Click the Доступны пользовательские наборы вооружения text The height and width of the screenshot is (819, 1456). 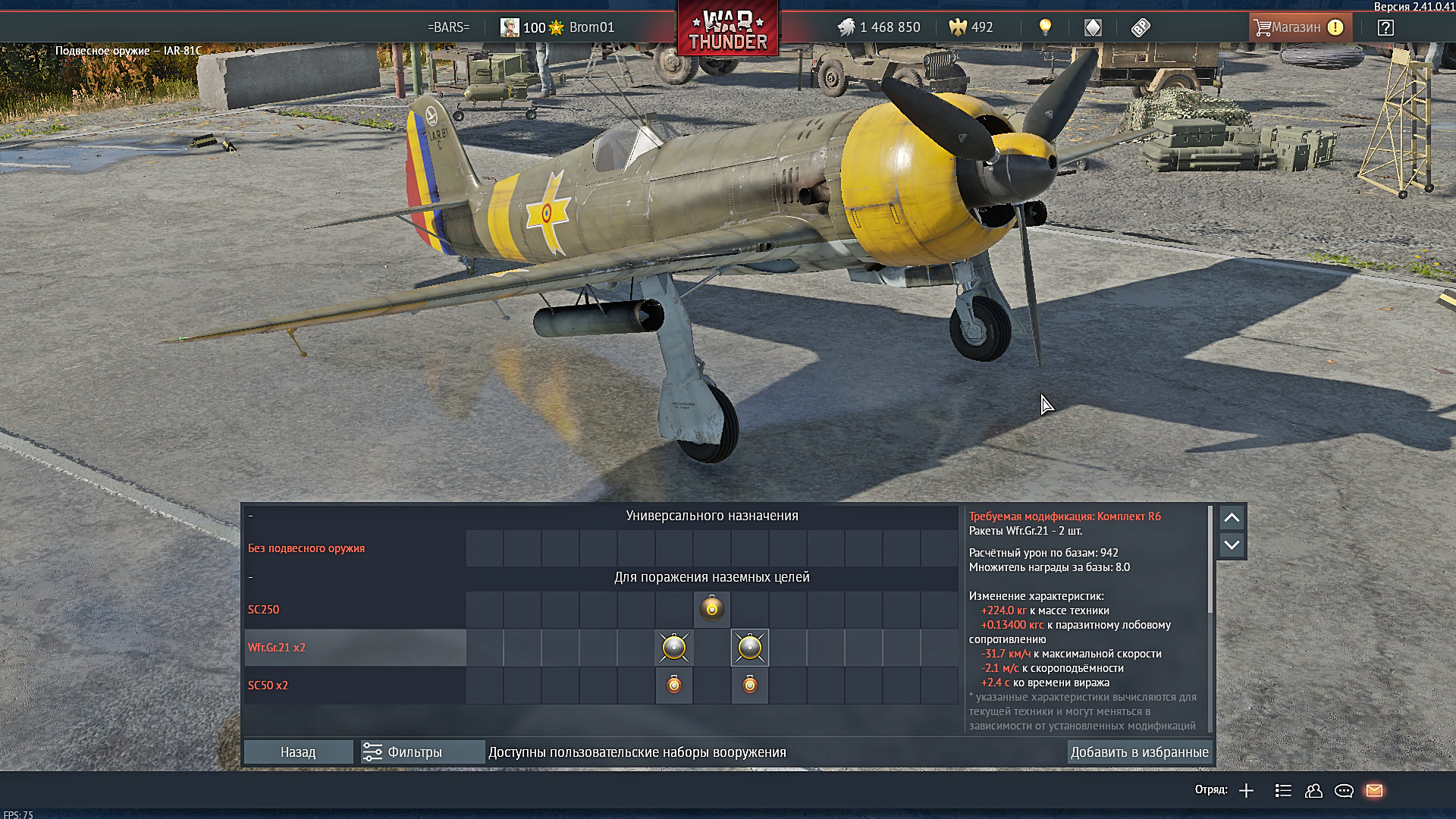637,752
